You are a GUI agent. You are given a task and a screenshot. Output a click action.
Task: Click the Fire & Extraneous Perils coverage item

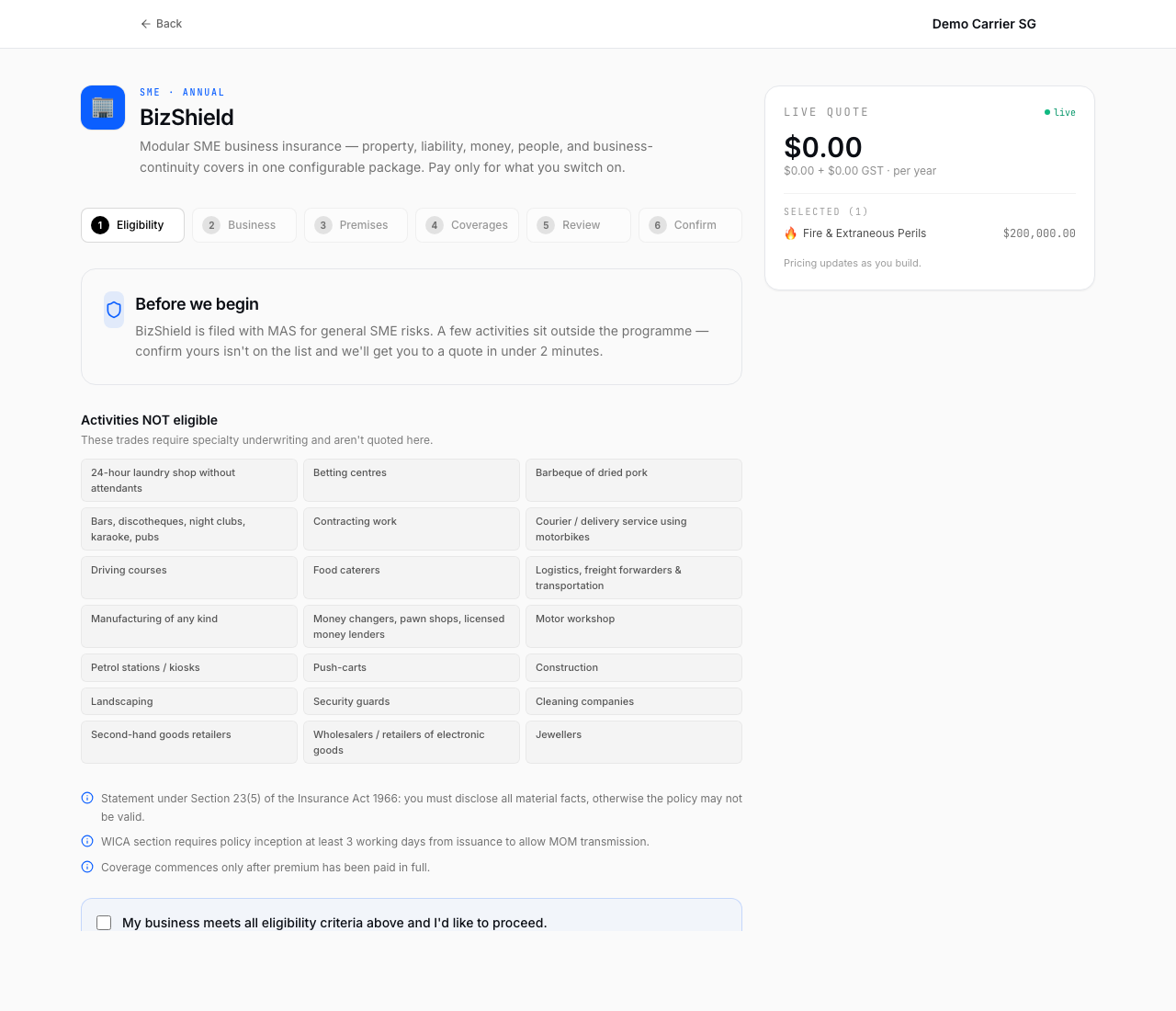click(864, 233)
